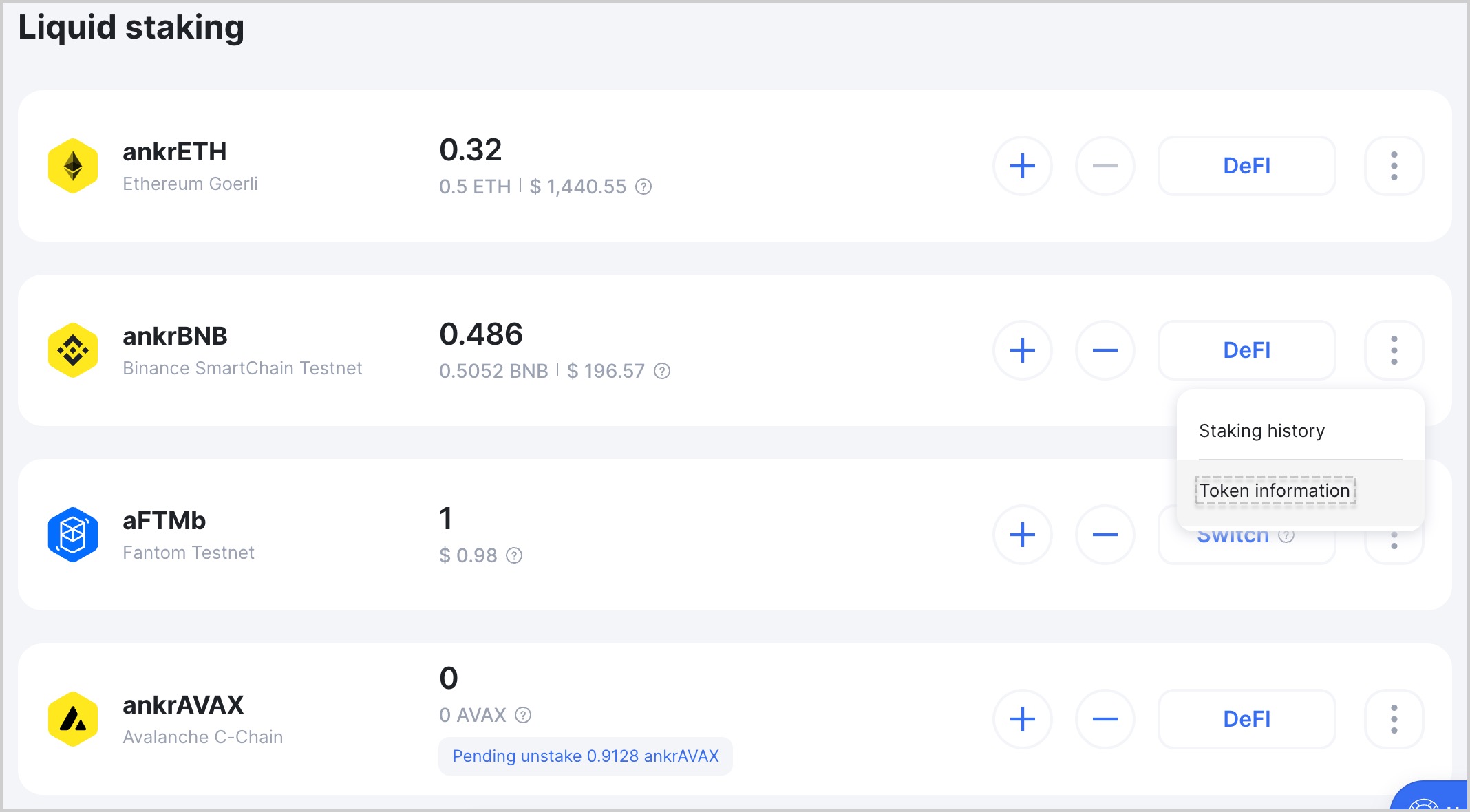Unstake aFTMb with minus button

click(1105, 535)
